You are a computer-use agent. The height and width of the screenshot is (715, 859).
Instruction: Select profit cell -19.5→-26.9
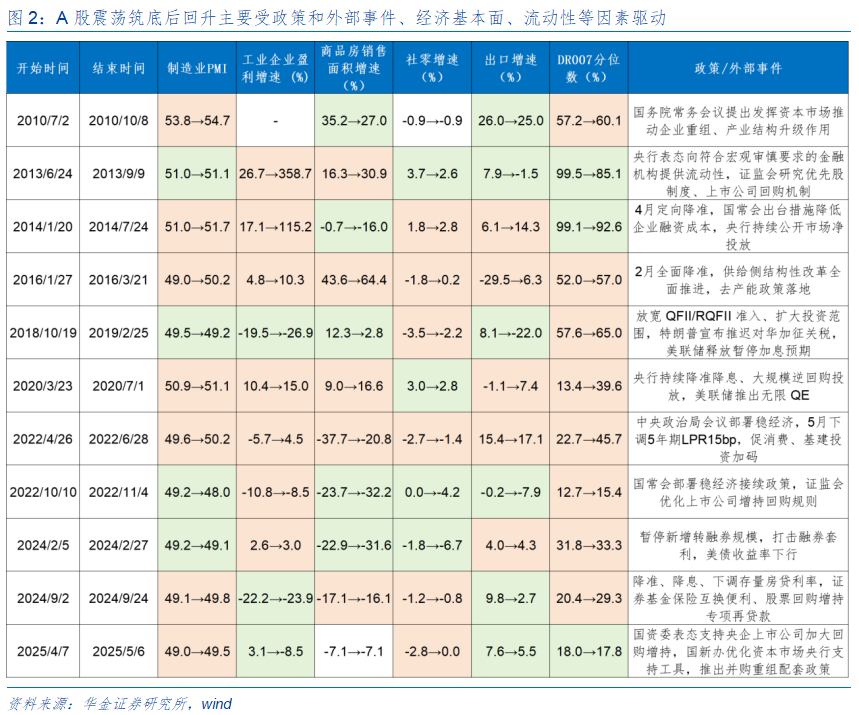pyautogui.click(x=276, y=333)
